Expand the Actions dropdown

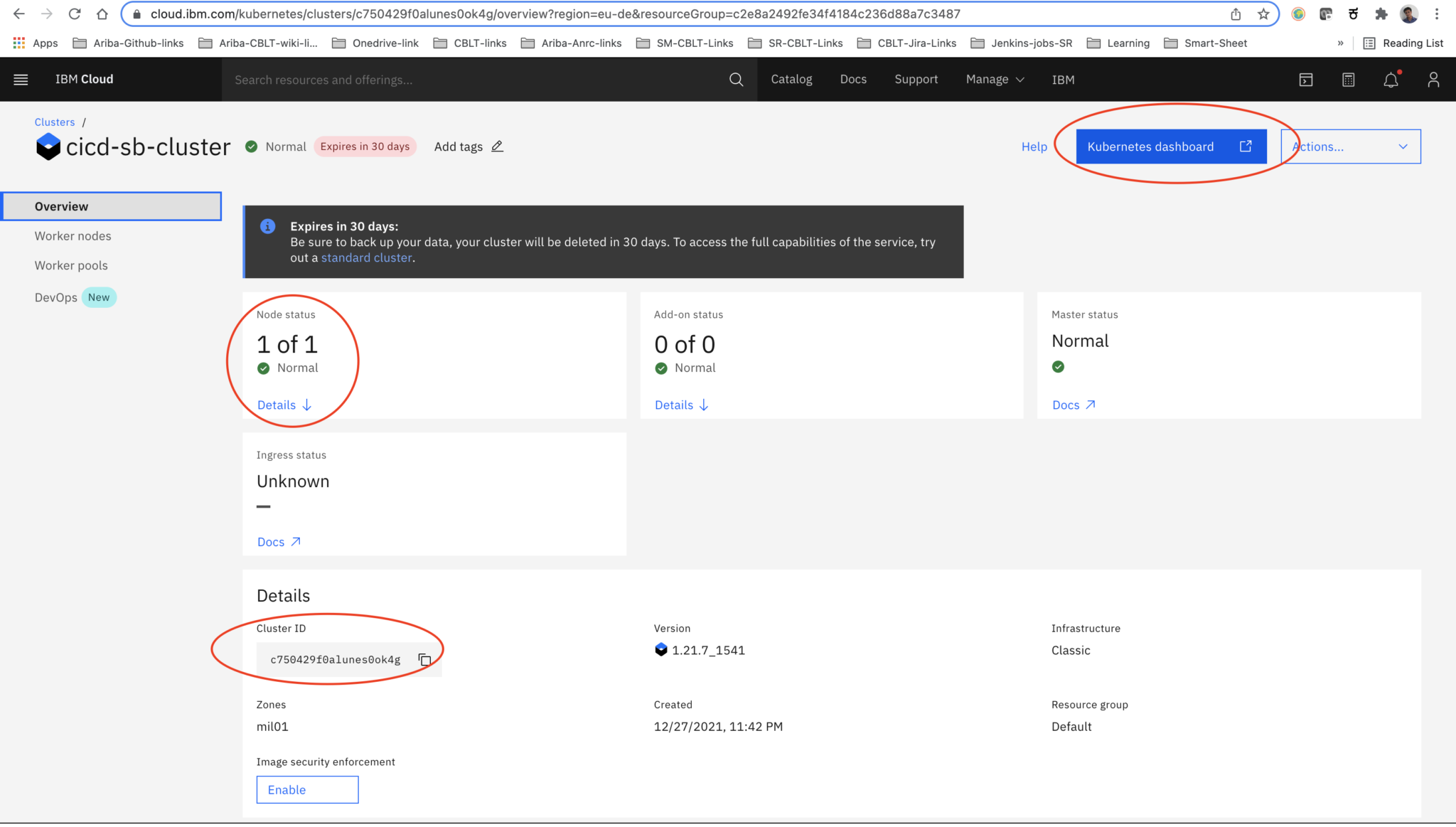(1349, 146)
